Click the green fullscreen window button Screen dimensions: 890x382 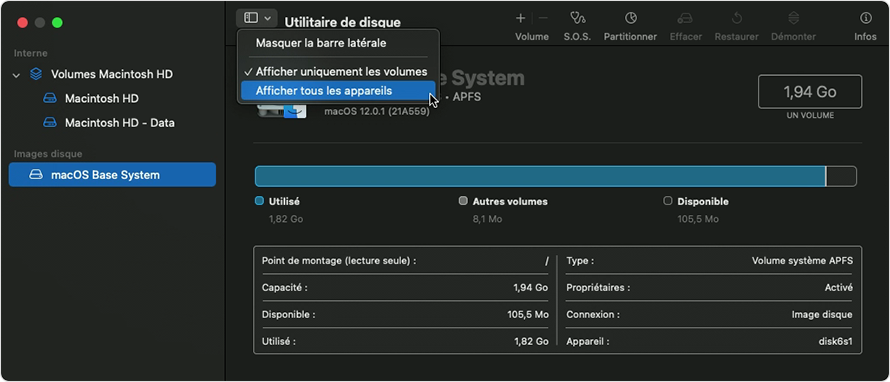57,23
